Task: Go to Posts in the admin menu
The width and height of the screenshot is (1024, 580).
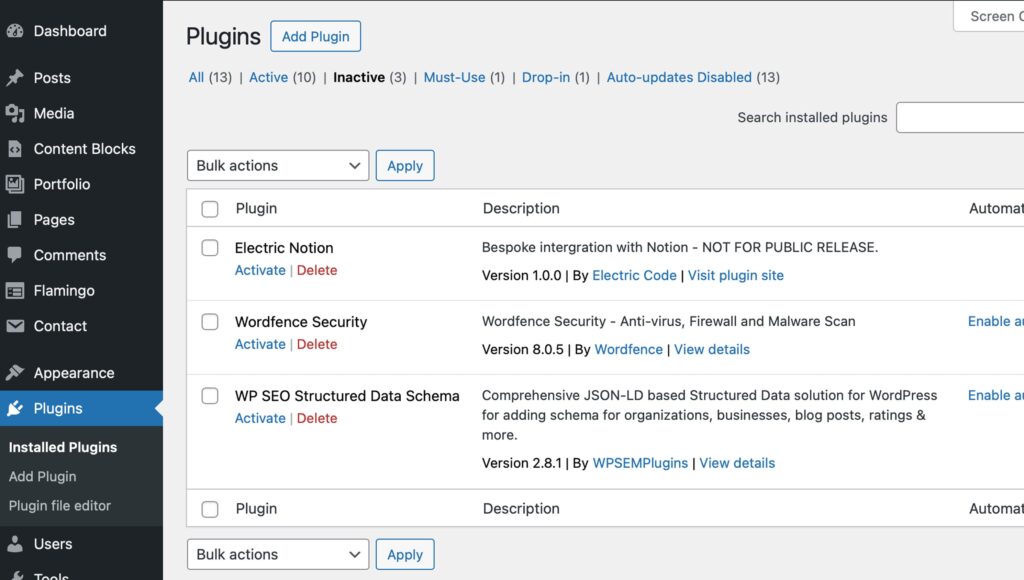Action: point(52,78)
